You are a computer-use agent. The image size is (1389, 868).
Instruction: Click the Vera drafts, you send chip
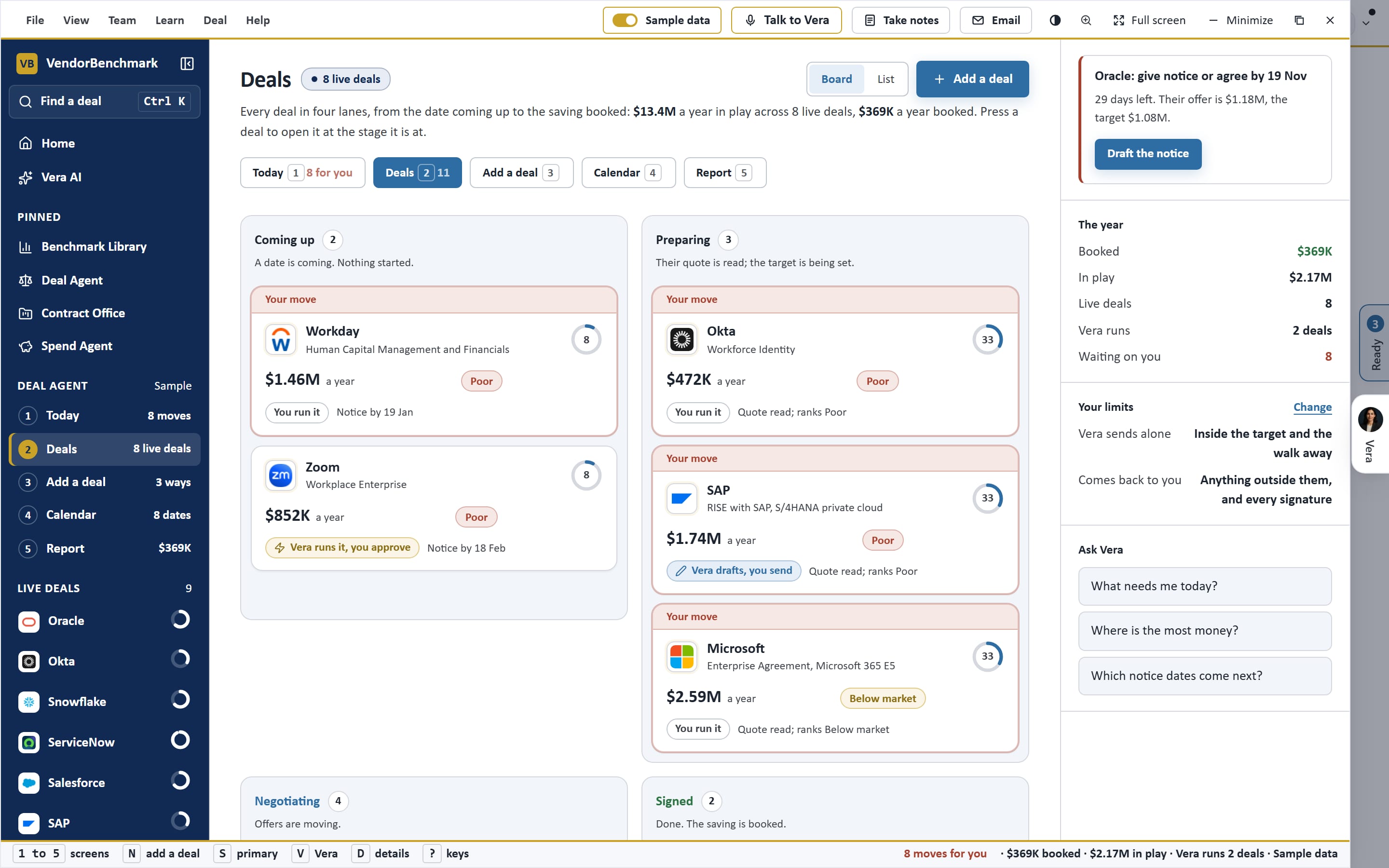(734, 570)
